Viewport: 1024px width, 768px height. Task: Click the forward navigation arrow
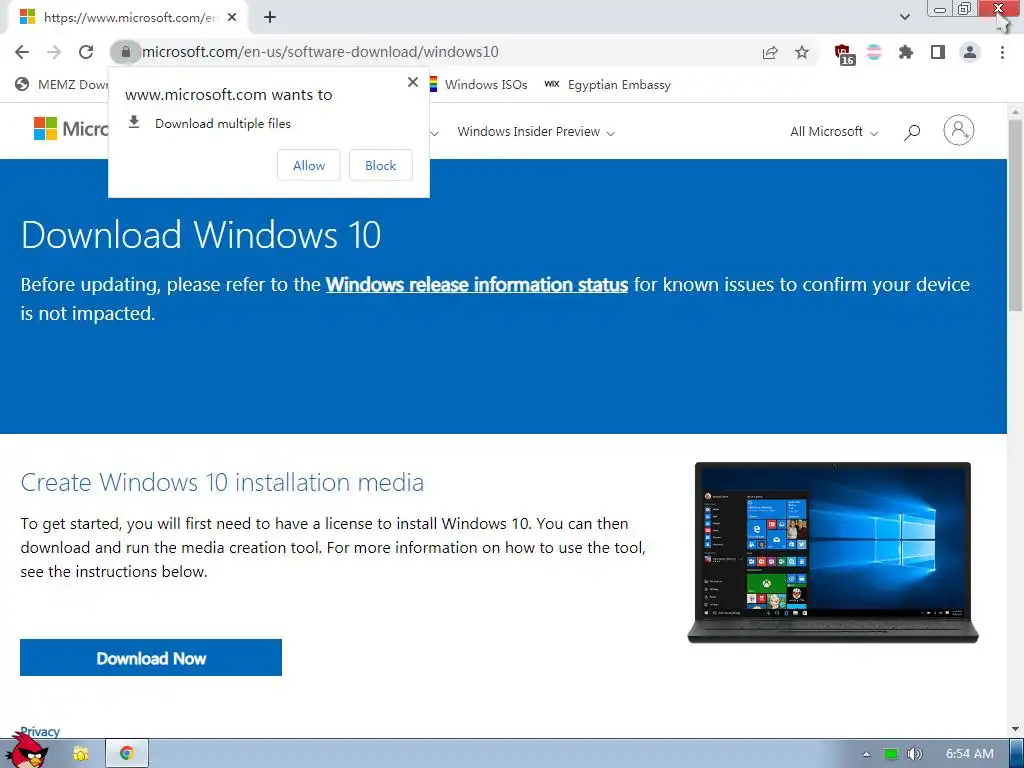(54, 52)
